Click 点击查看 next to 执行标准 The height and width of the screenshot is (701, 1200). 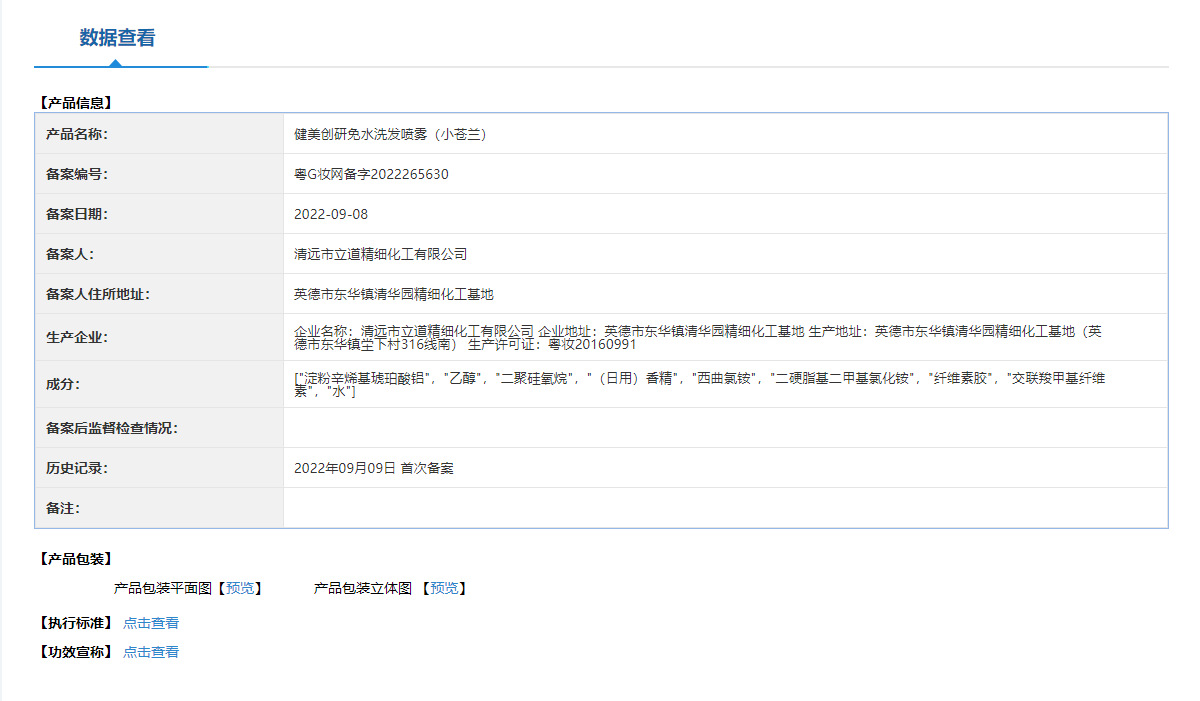tap(151, 623)
